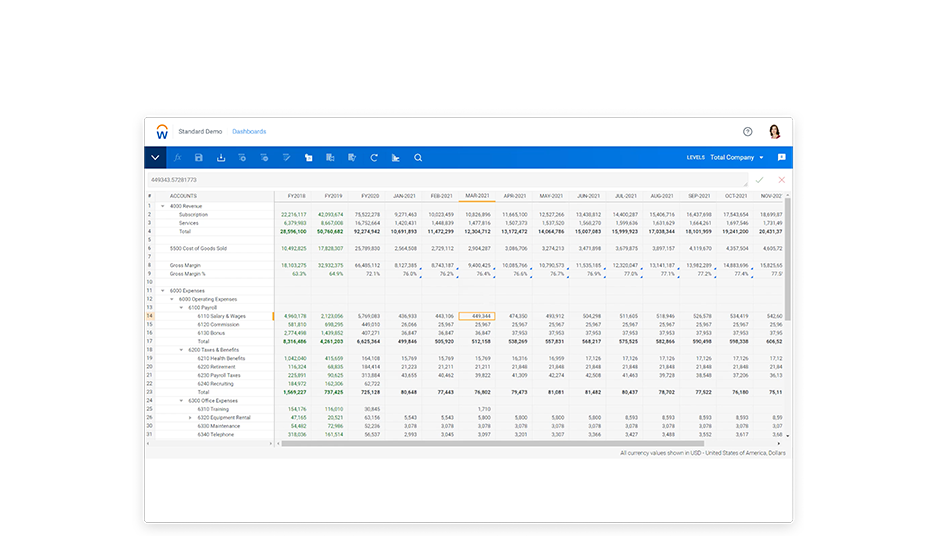Click the save disk icon in toolbar

[x=199, y=158]
